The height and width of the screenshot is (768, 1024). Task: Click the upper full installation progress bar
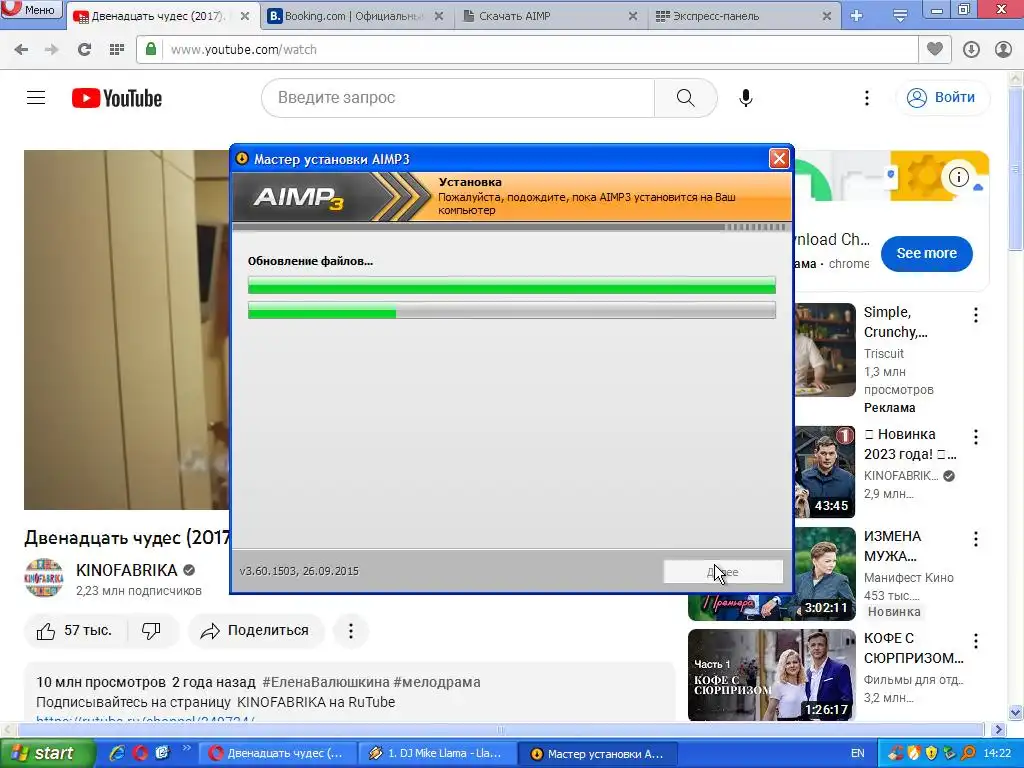pos(511,285)
